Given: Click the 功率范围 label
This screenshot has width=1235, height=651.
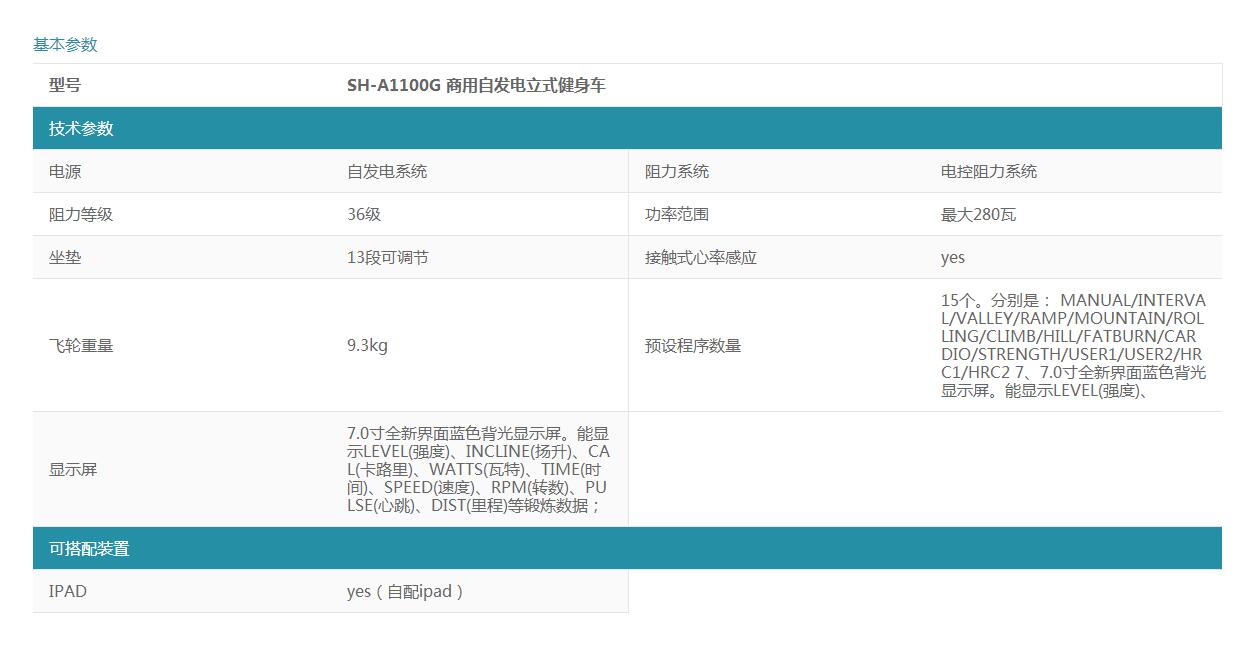Looking at the screenshot, I should click(x=676, y=214).
